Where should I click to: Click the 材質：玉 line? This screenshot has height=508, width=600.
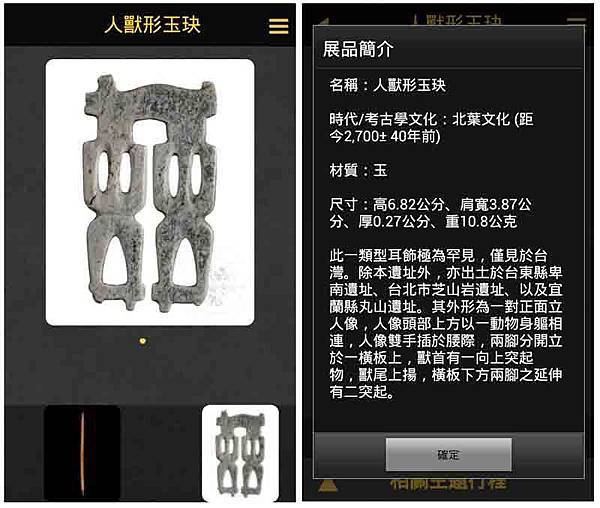click(x=359, y=170)
